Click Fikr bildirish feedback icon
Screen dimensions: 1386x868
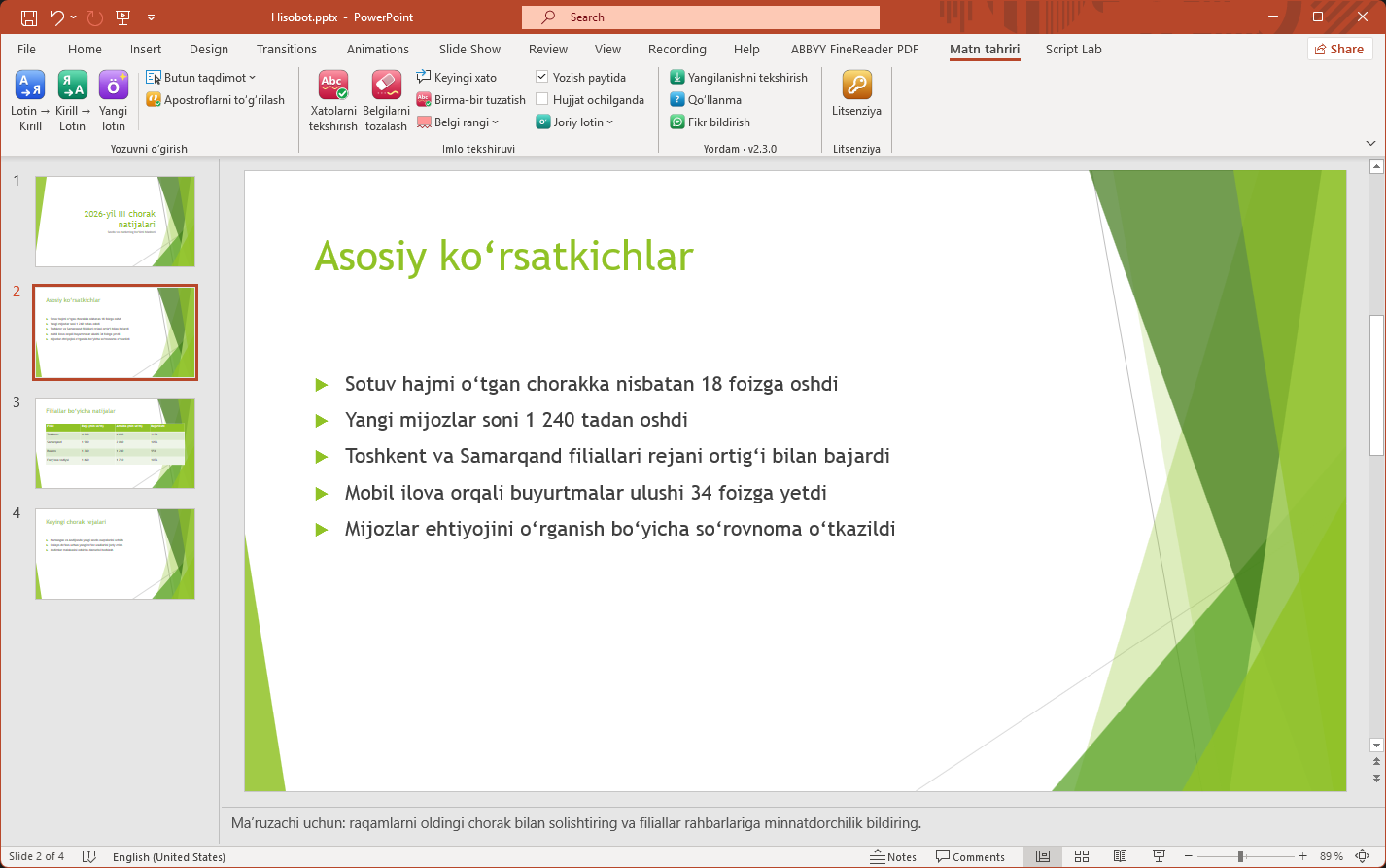point(677,122)
